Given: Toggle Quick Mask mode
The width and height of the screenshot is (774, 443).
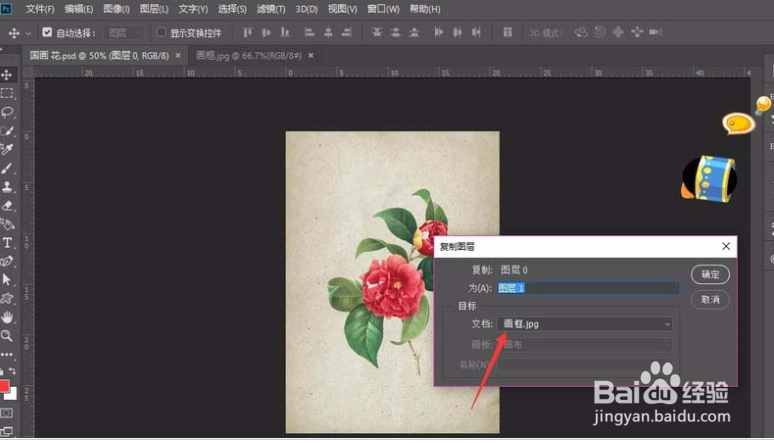Looking at the screenshot, I should [7, 413].
